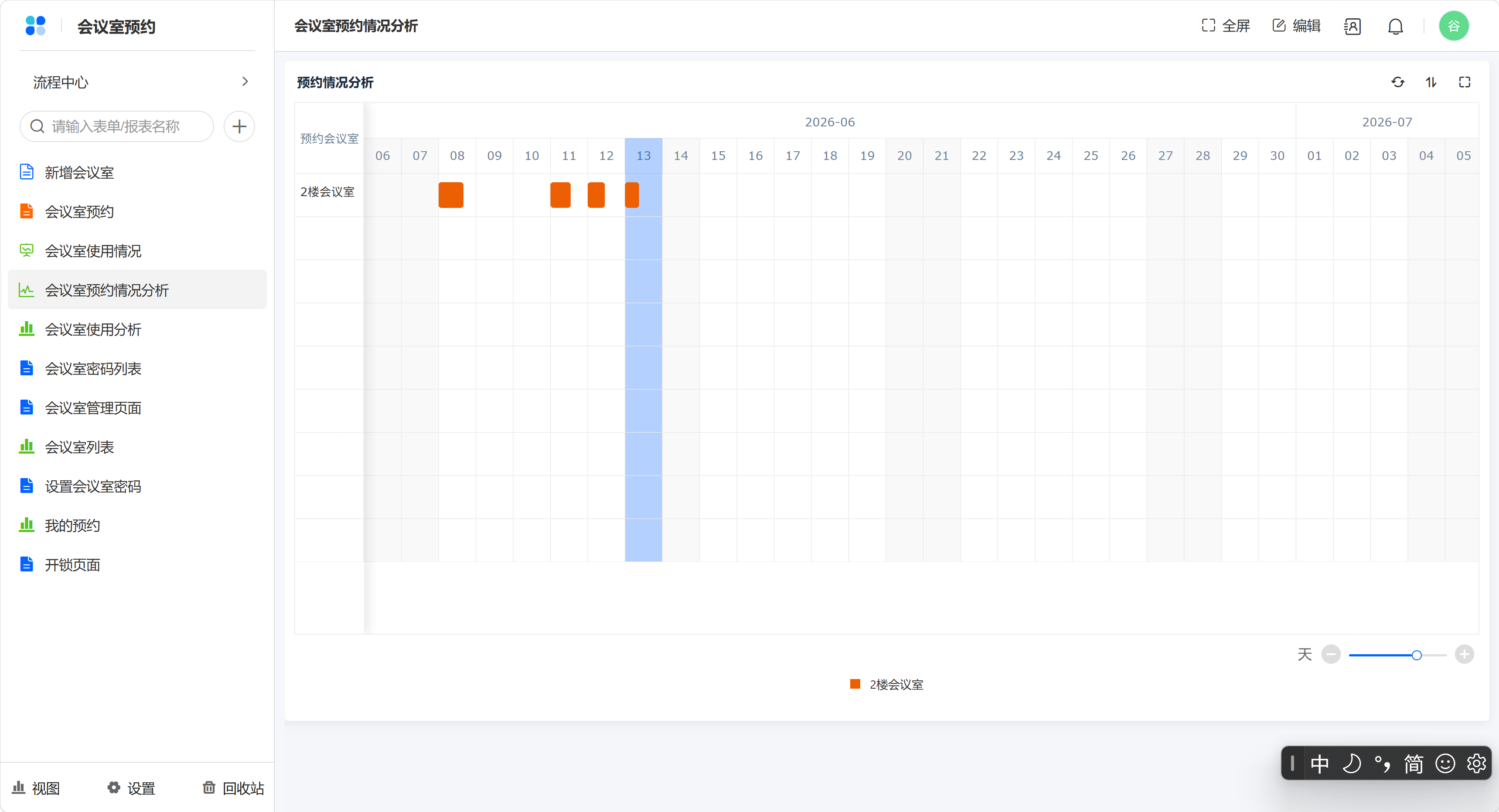The height and width of the screenshot is (812, 1499).
Task: Open the IME emoji smiley panel
Action: [1445, 763]
